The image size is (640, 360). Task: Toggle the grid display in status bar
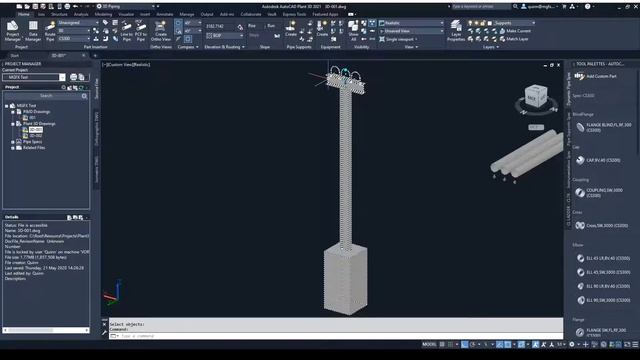click(x=442, y=344)
